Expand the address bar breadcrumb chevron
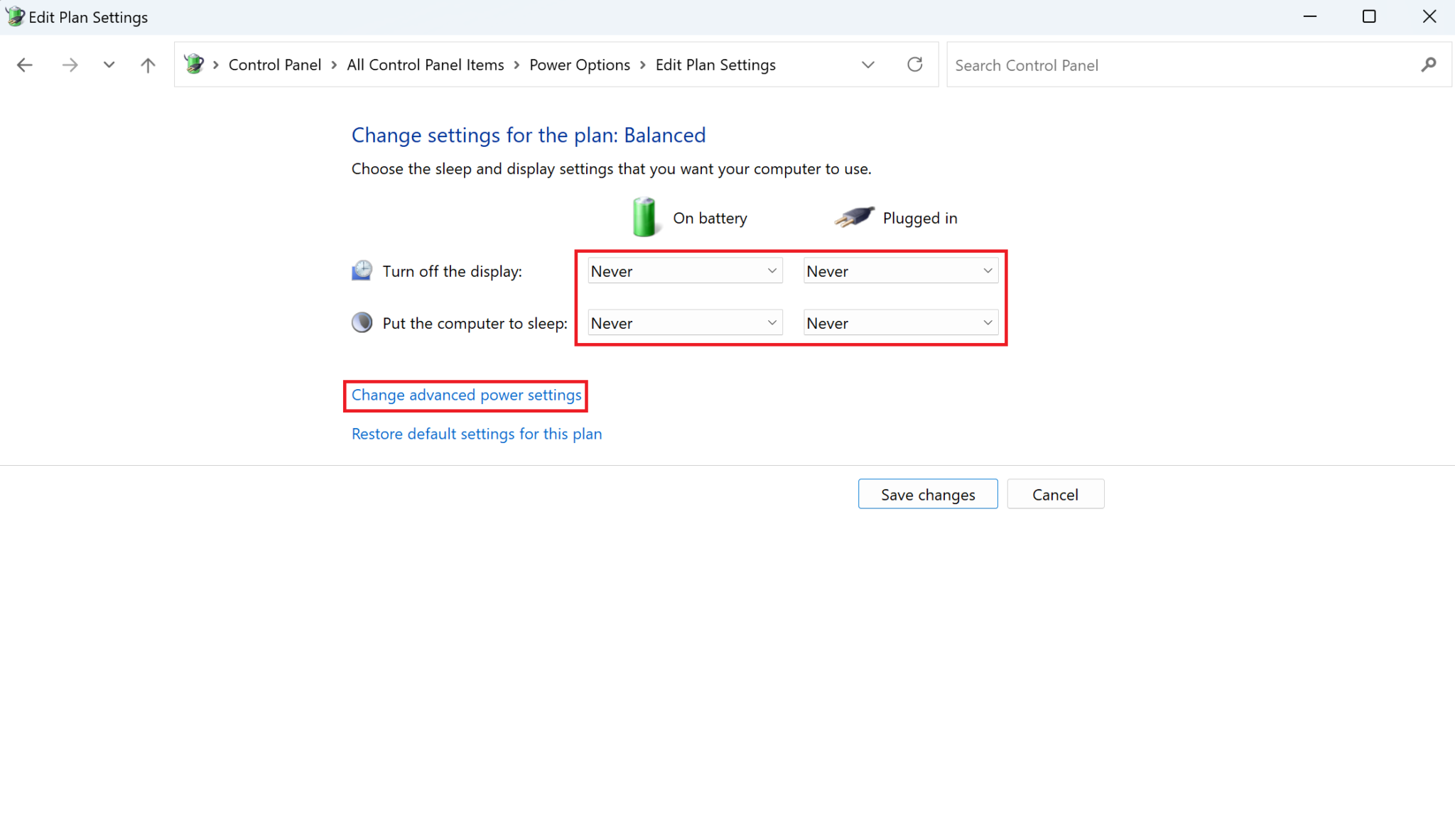 point(868,65)
